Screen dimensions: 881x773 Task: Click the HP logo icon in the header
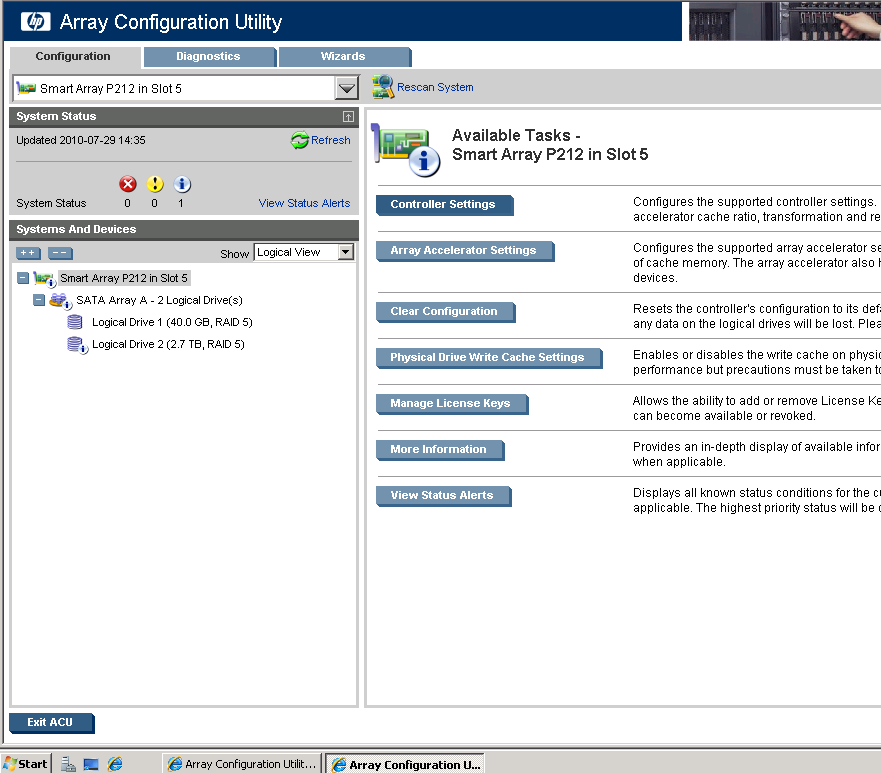point(35,21)
